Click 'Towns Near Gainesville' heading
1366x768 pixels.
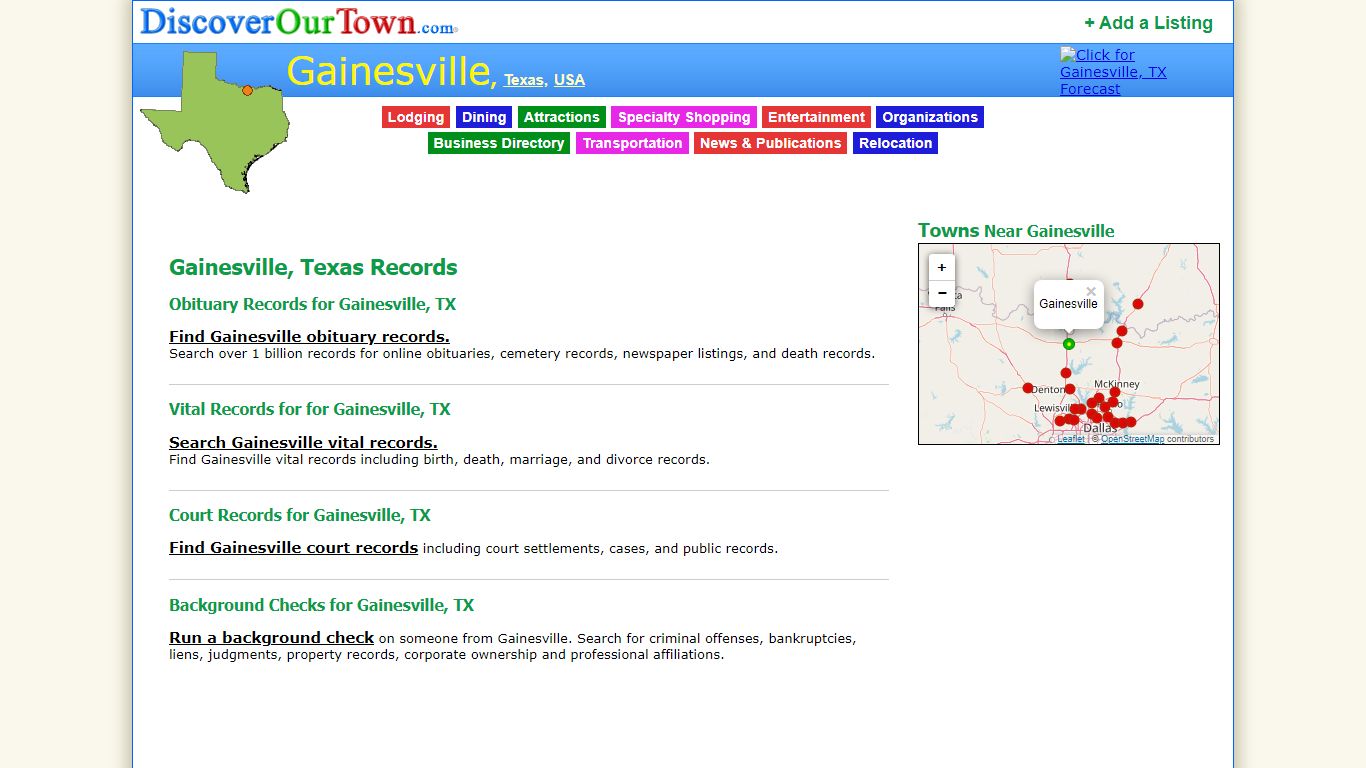coord(1016,231)
